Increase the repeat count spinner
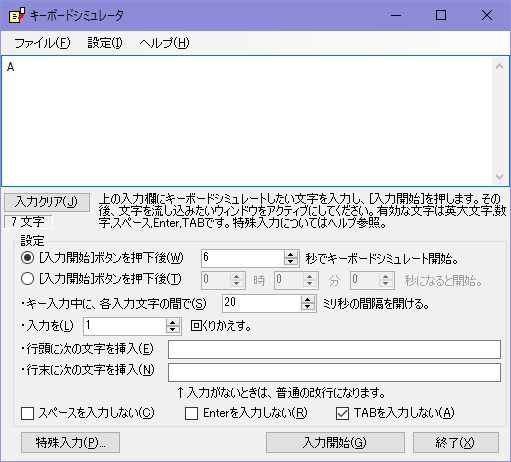The height and width of the screenshot is (462, 511). click(x=172, y=322)
